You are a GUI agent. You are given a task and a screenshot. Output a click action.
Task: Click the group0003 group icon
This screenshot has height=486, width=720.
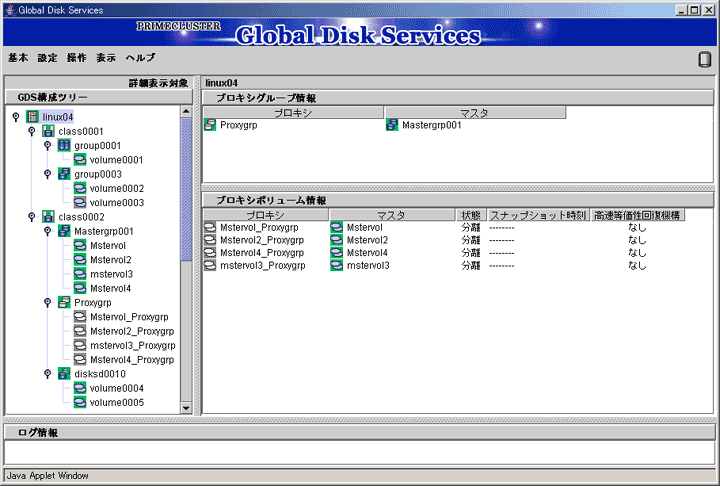[x=64, y=174]
